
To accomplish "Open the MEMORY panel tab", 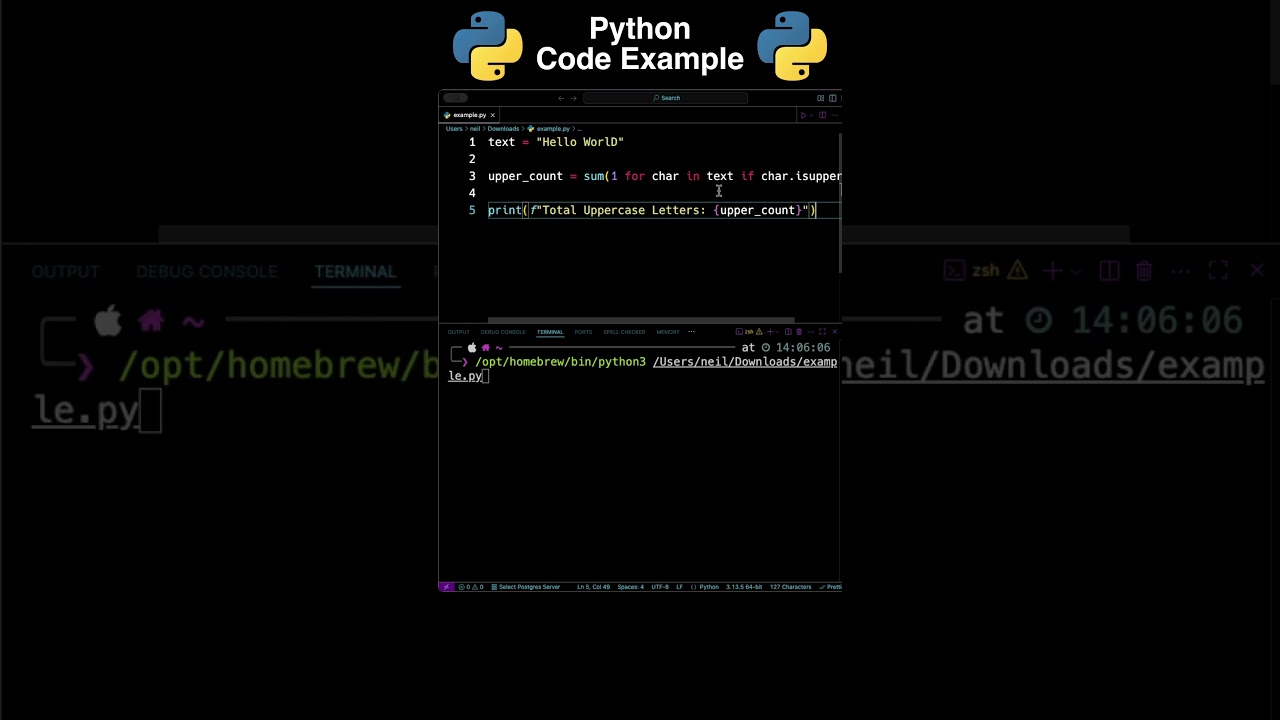I will [668, 332].
